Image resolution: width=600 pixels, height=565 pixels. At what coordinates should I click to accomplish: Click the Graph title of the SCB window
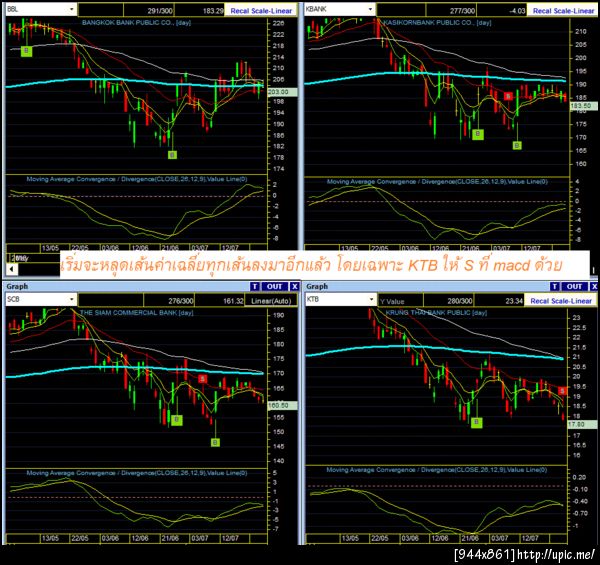pos(17,286)
